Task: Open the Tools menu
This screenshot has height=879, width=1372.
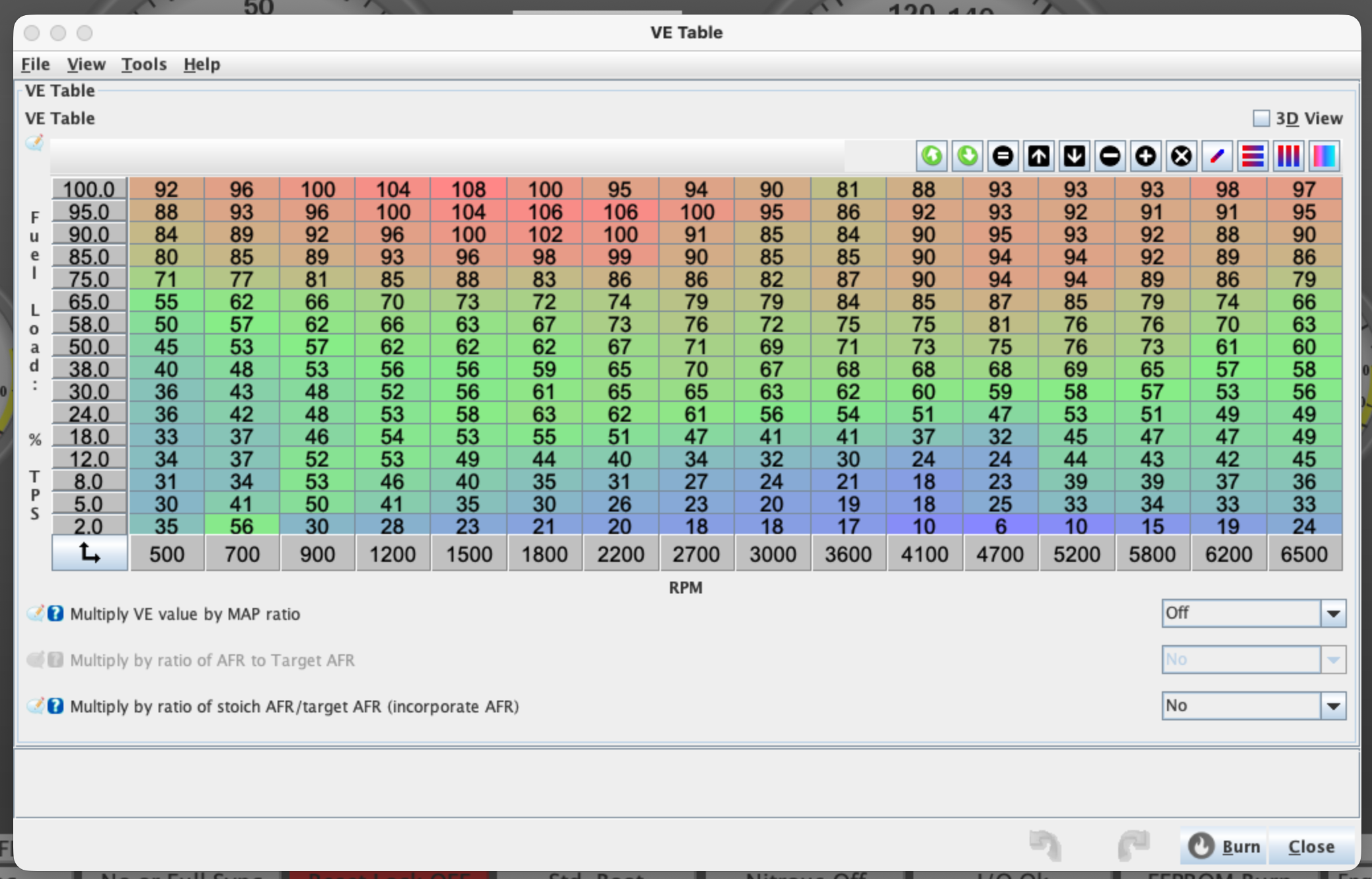Action: point(143,64)
